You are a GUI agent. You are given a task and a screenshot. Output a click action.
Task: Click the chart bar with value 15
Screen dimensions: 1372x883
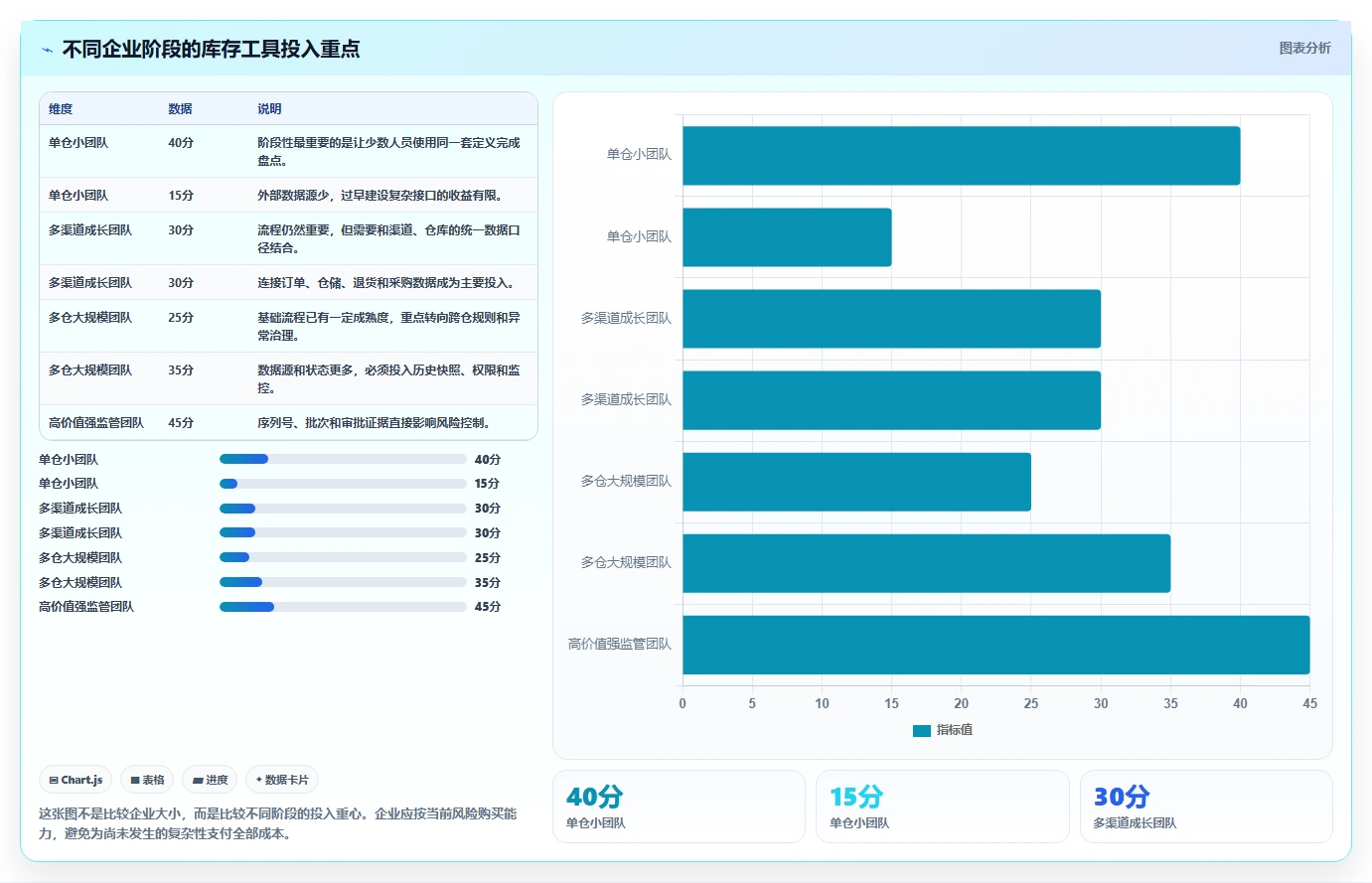point(787,236)
